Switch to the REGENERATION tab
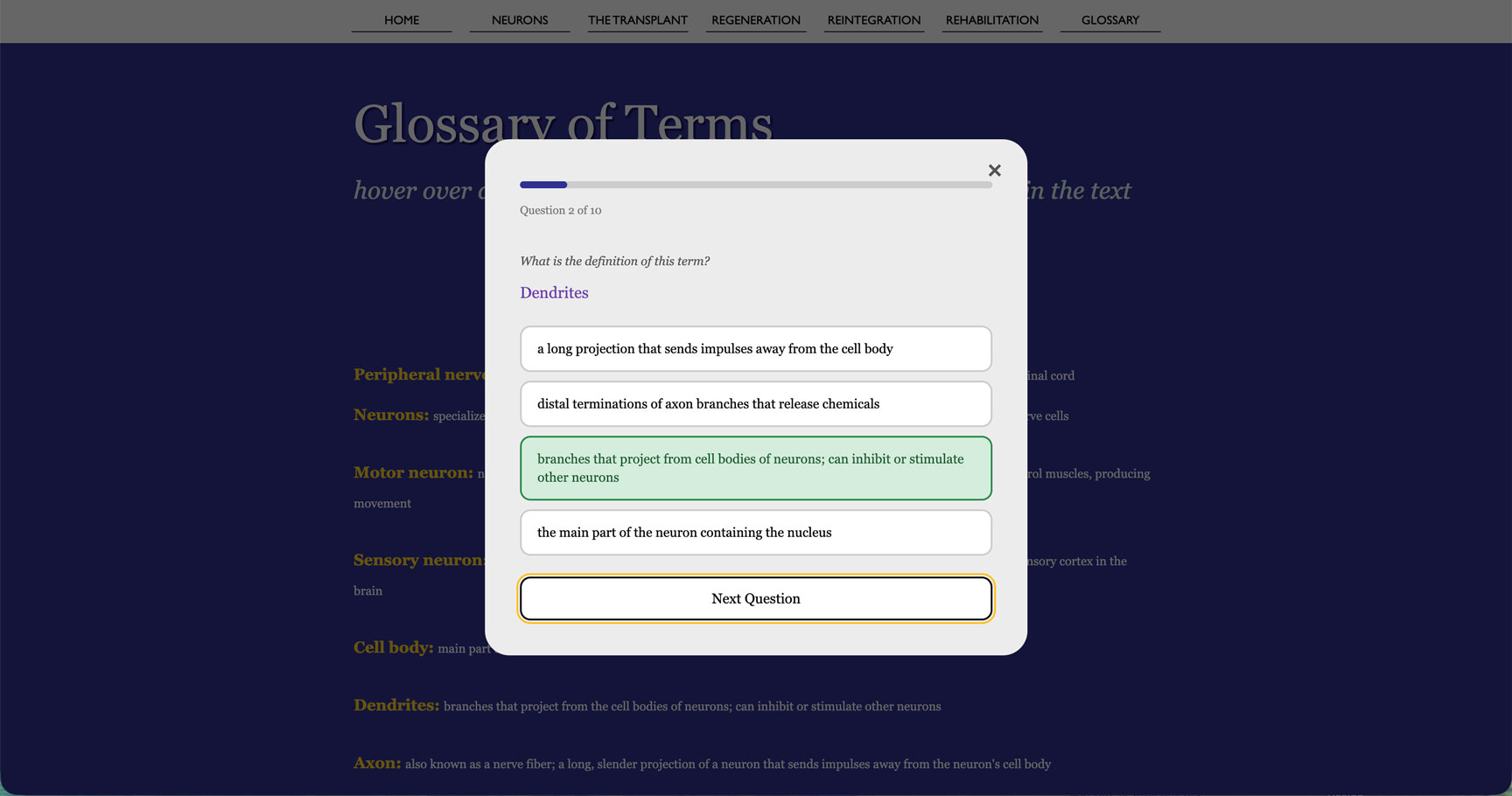 tap(756, 19)
